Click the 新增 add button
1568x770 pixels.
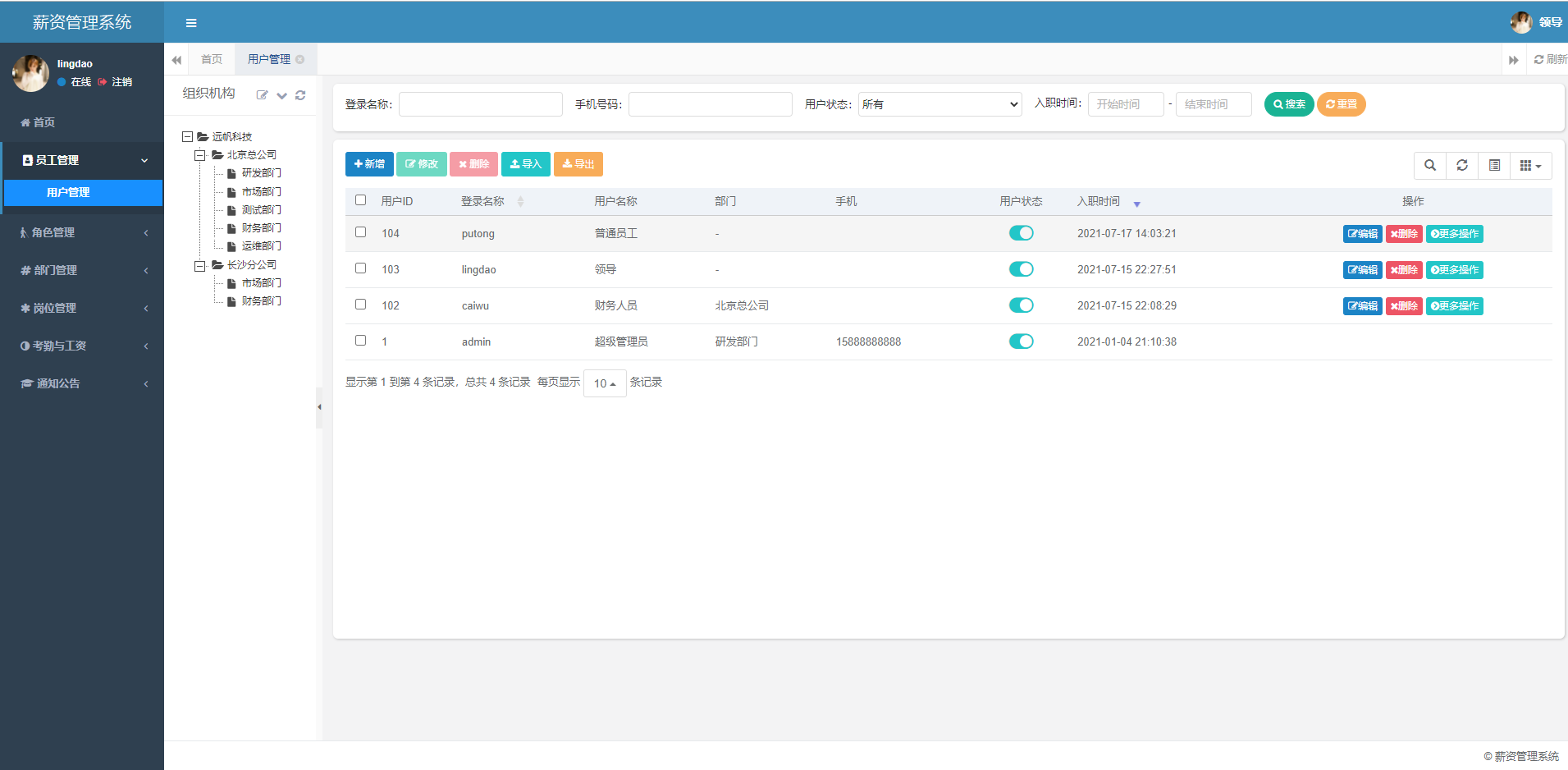[369, 164]
